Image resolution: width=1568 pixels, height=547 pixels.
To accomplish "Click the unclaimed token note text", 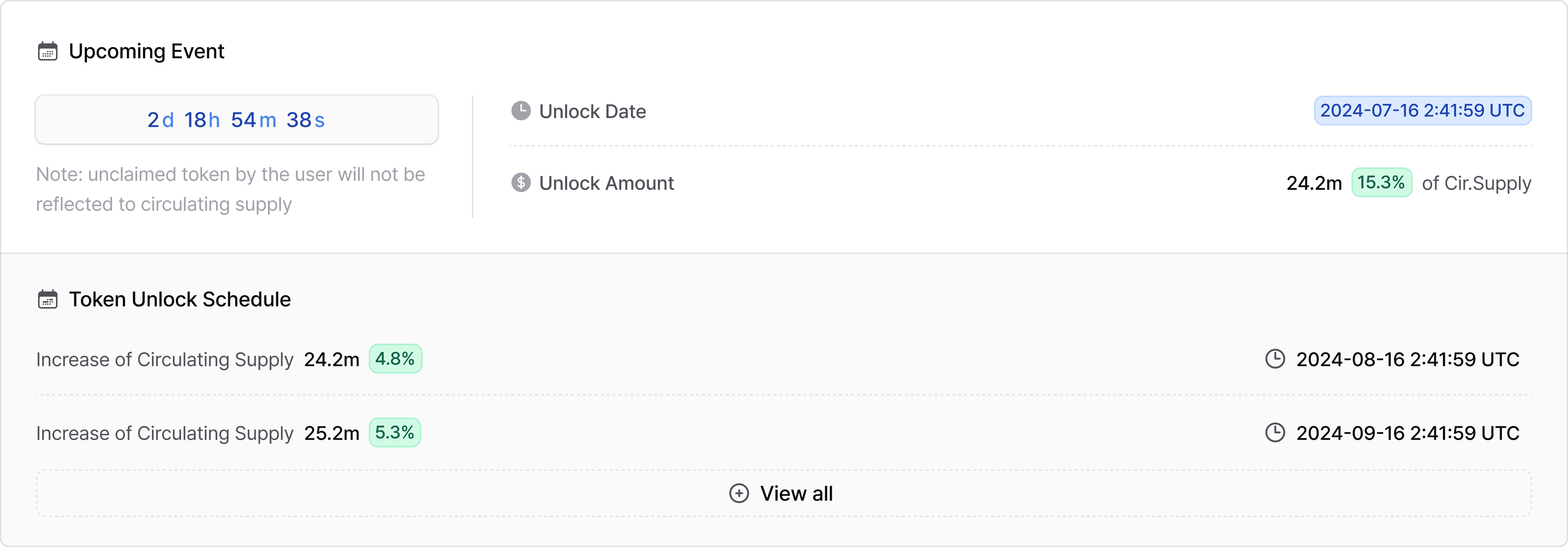I will tap(231, 189).
